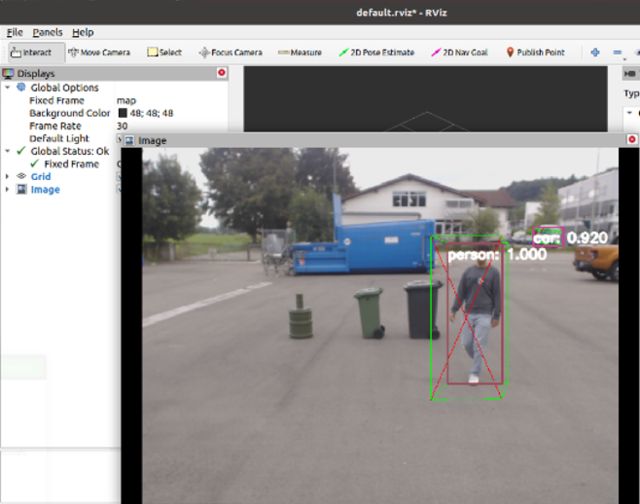Activate the Move Camera tool
The width and height of the screenshot is (640, 504).
[99, 52]
